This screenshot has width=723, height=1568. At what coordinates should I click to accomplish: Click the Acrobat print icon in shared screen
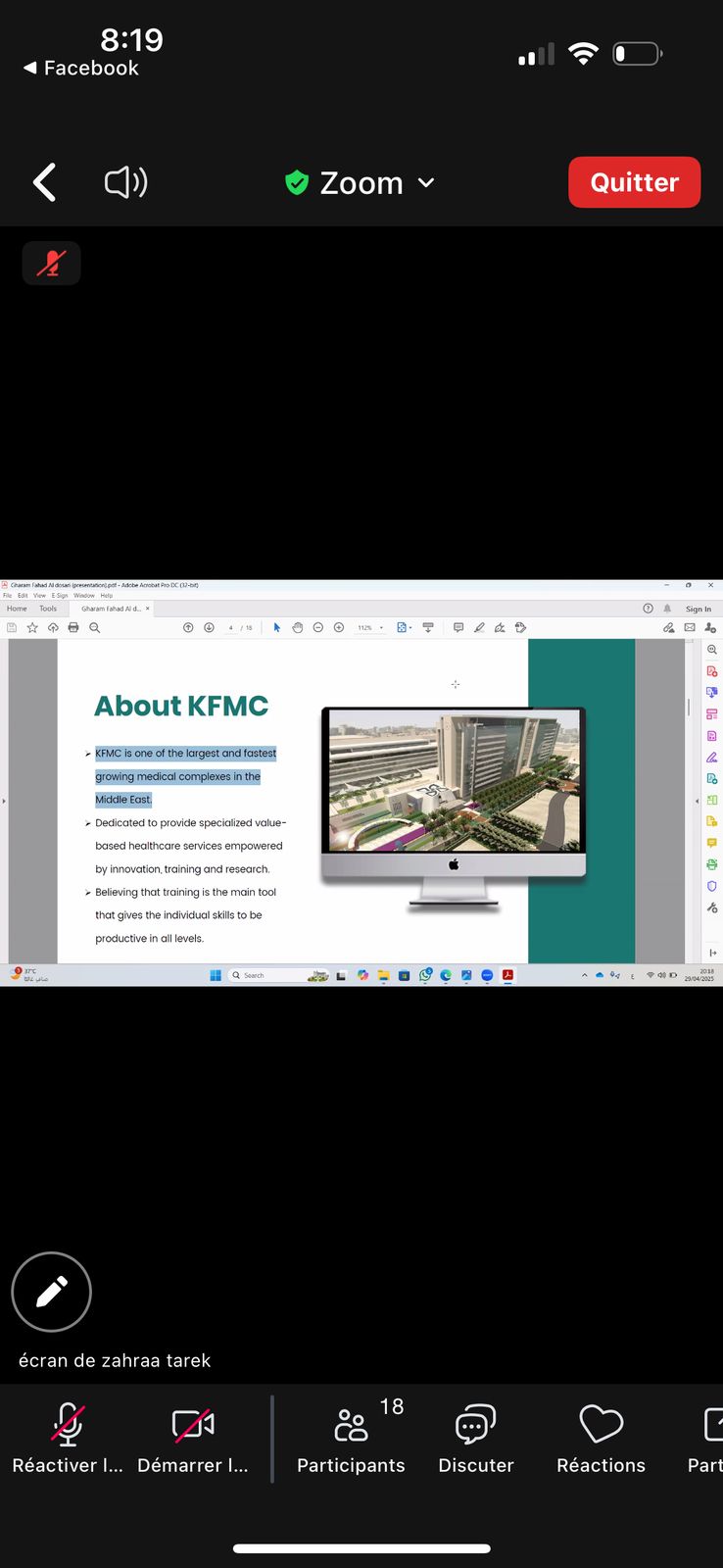pyautogui.click(x=73, y=627)
